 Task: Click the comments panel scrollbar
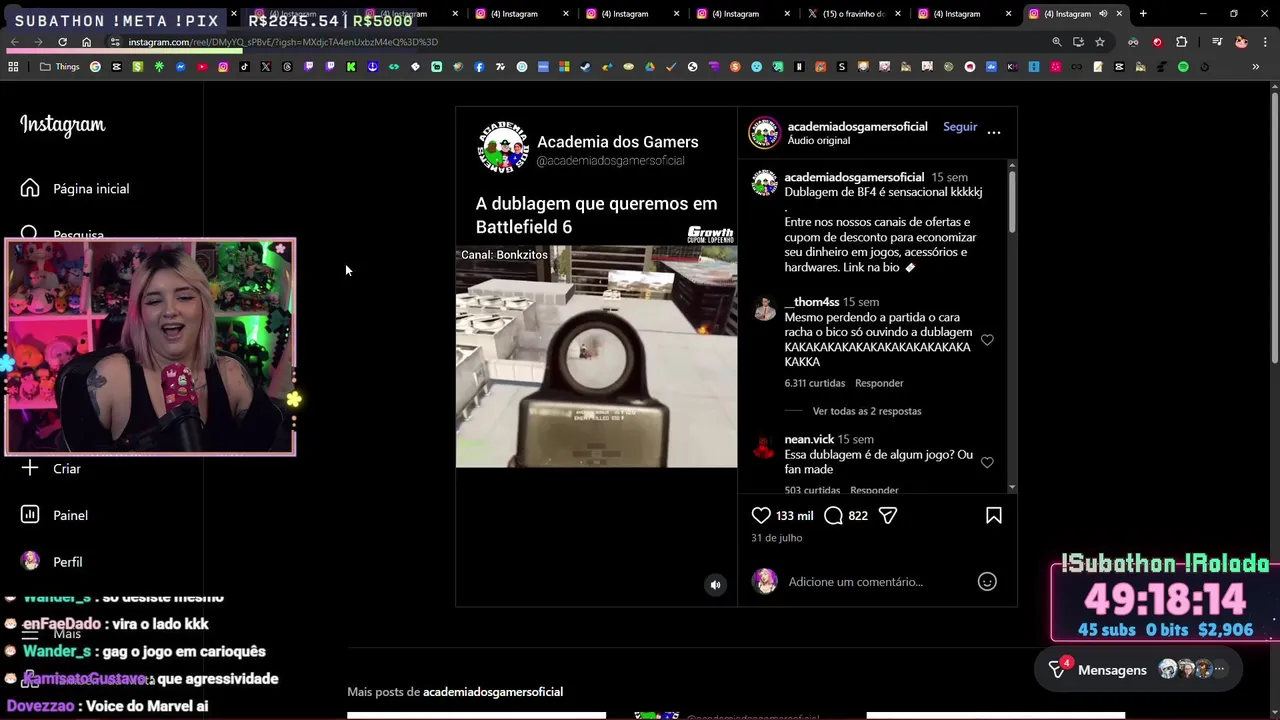(1012, 200)
